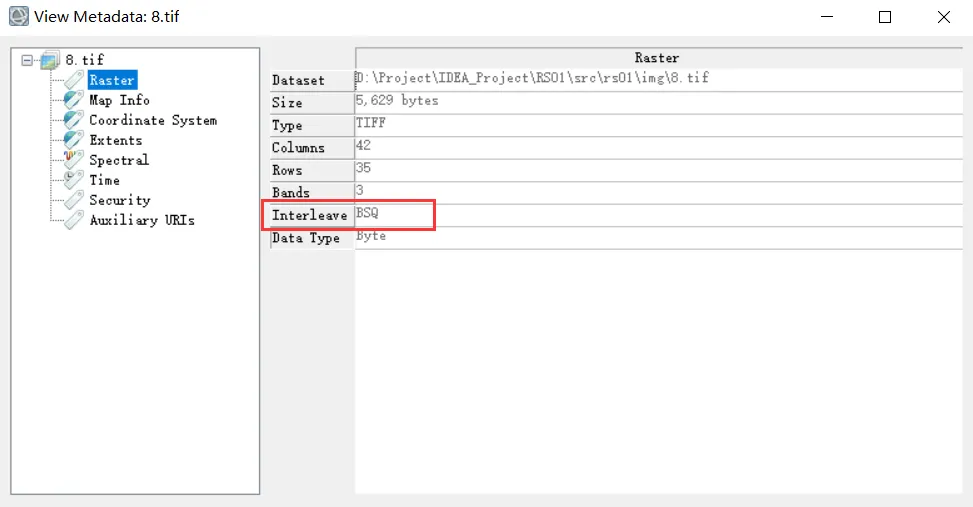This screenshot has width=973, height=507.
Task: Open the Coordinate System metadata section
Action: click(x=152, y=120)
